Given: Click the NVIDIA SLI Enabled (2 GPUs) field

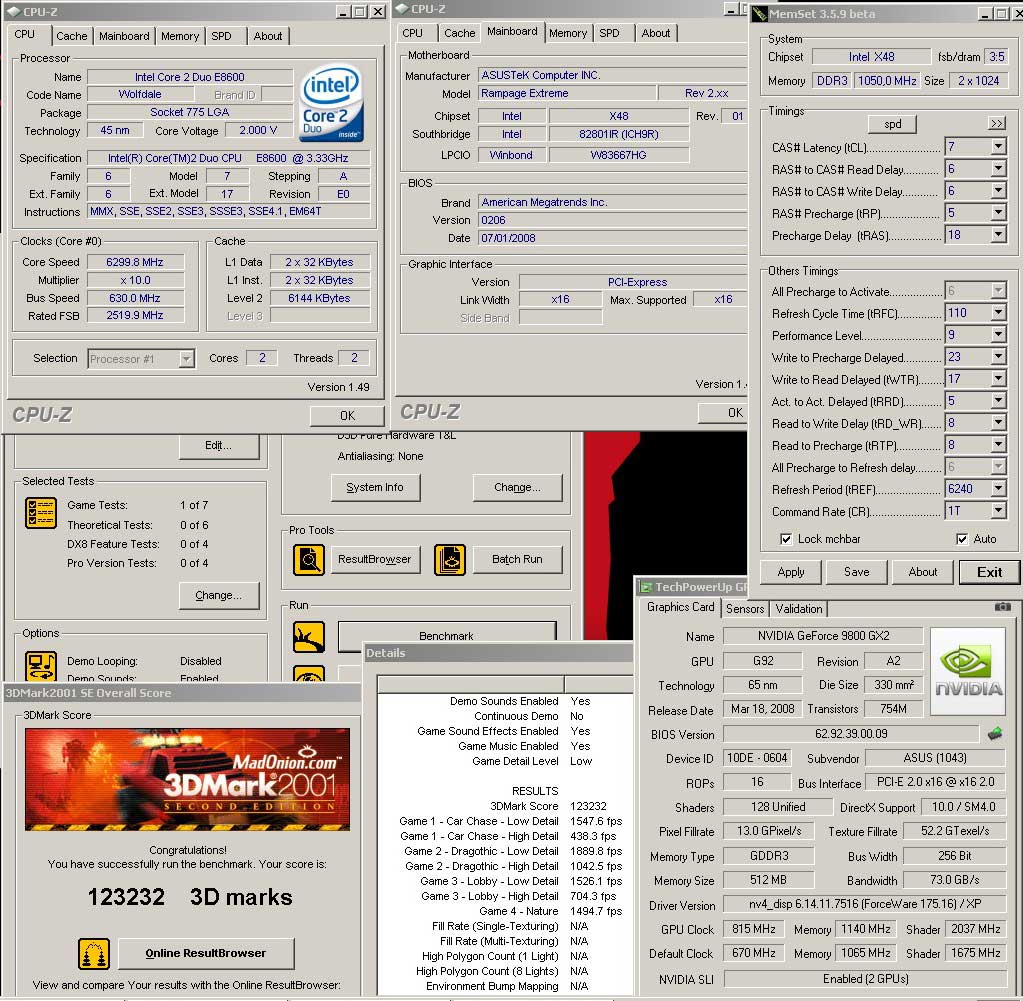Looking at the screenshot, I should coord(866,979).
